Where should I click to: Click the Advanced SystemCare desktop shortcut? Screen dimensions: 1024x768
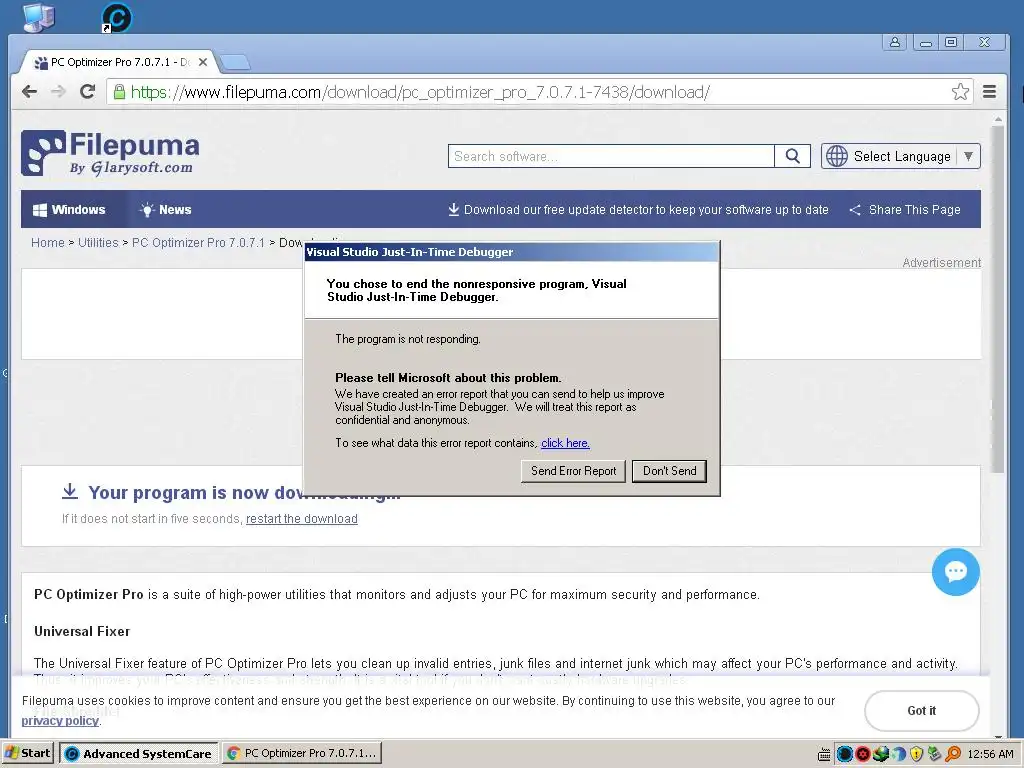click(117, 18)
